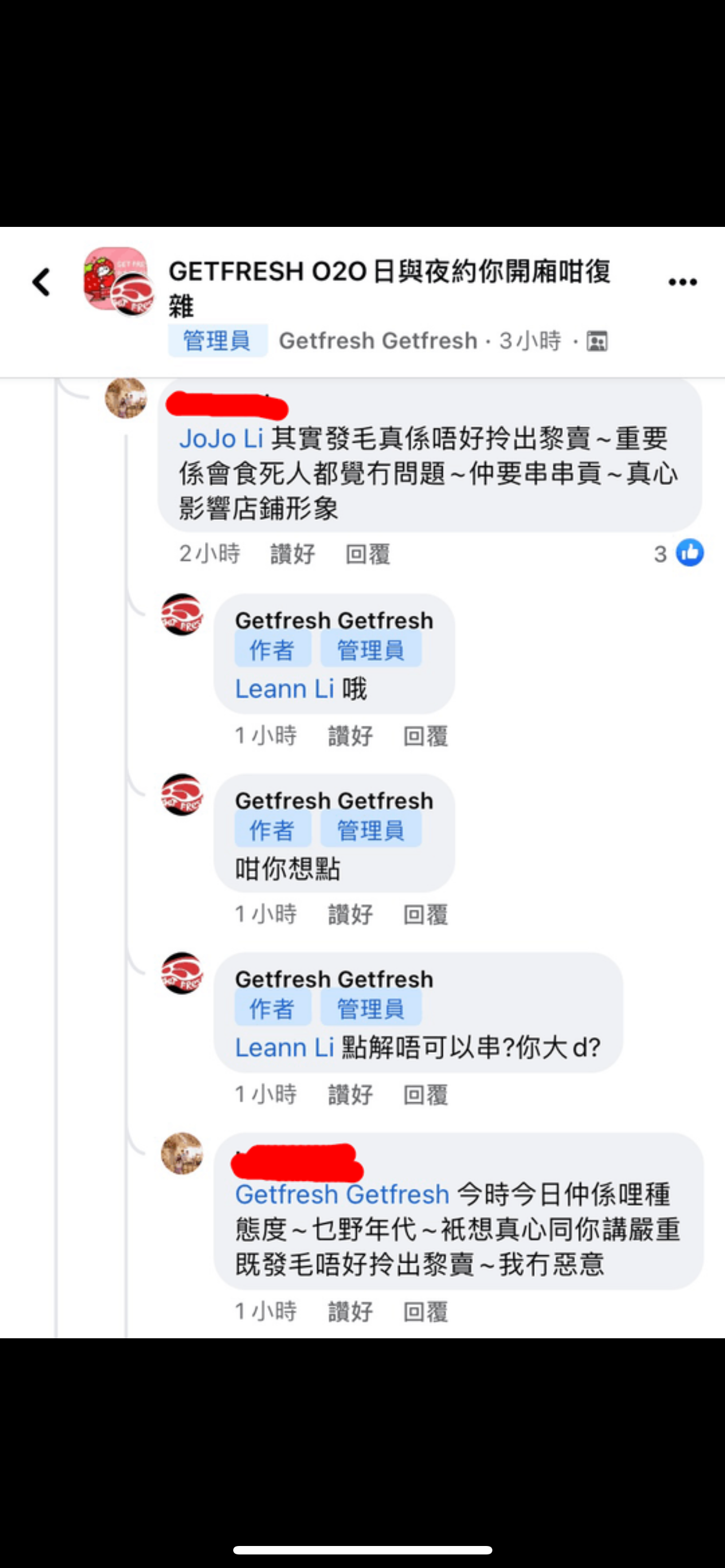Tap the group members privacy icon
This screenshot has height=1568, width=725.
point(597,341)
